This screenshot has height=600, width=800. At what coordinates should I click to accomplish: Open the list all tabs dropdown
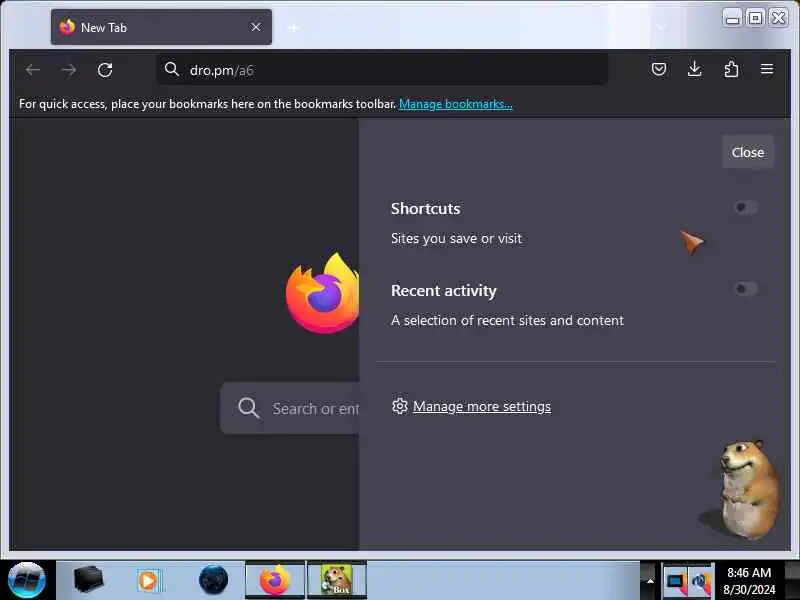[661, 27]
